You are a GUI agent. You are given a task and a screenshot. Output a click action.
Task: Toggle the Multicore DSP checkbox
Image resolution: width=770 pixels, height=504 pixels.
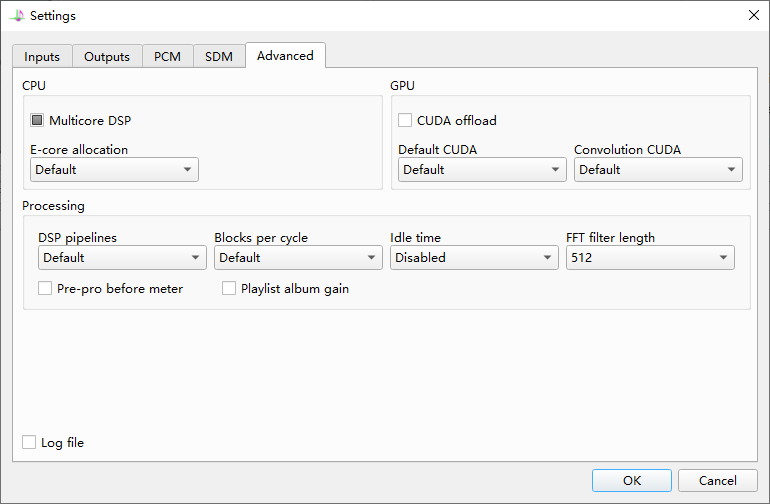click(x=38, y=121)
